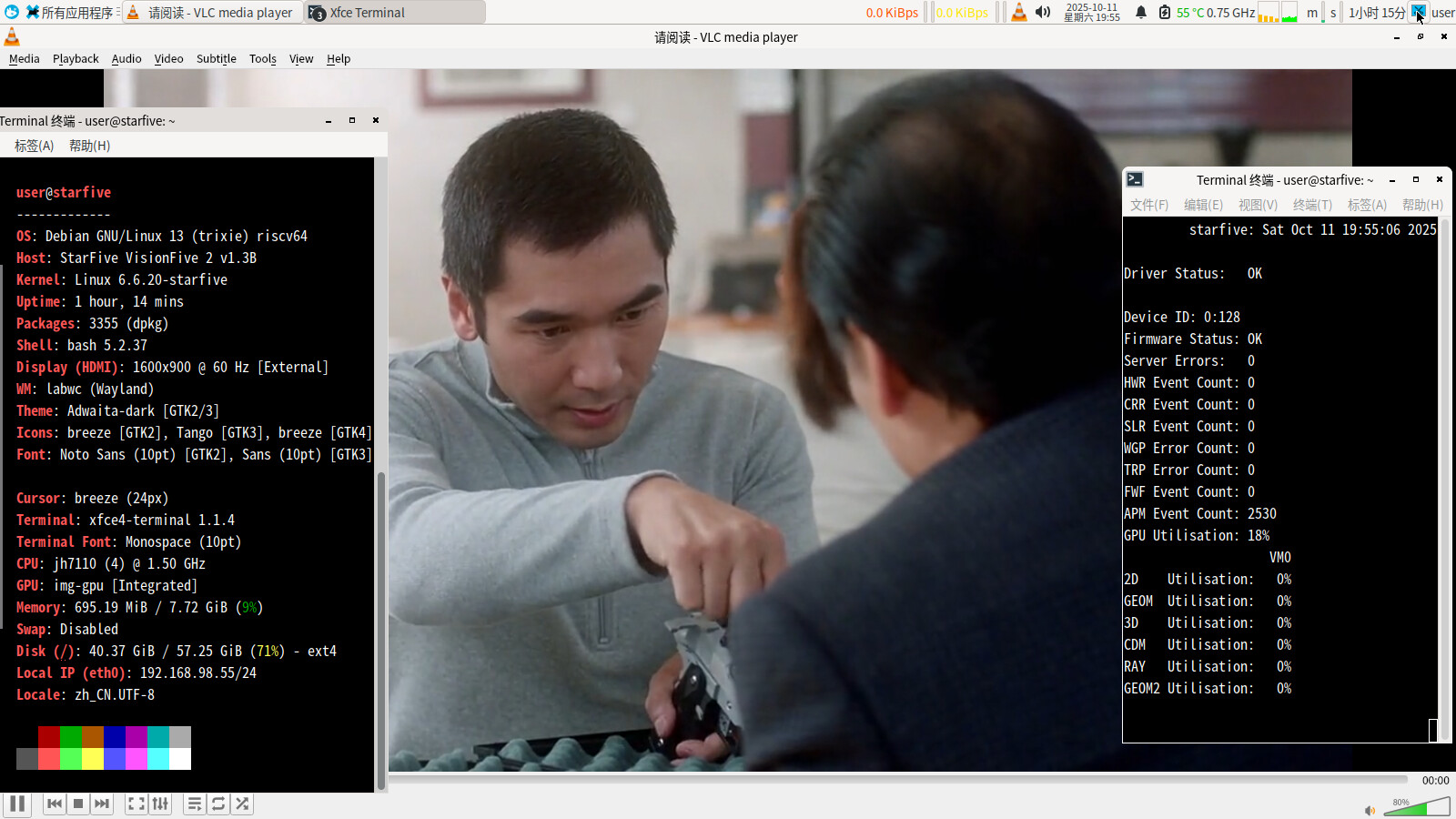
Task: Expand the Tools menu
Action: [263, 59]
